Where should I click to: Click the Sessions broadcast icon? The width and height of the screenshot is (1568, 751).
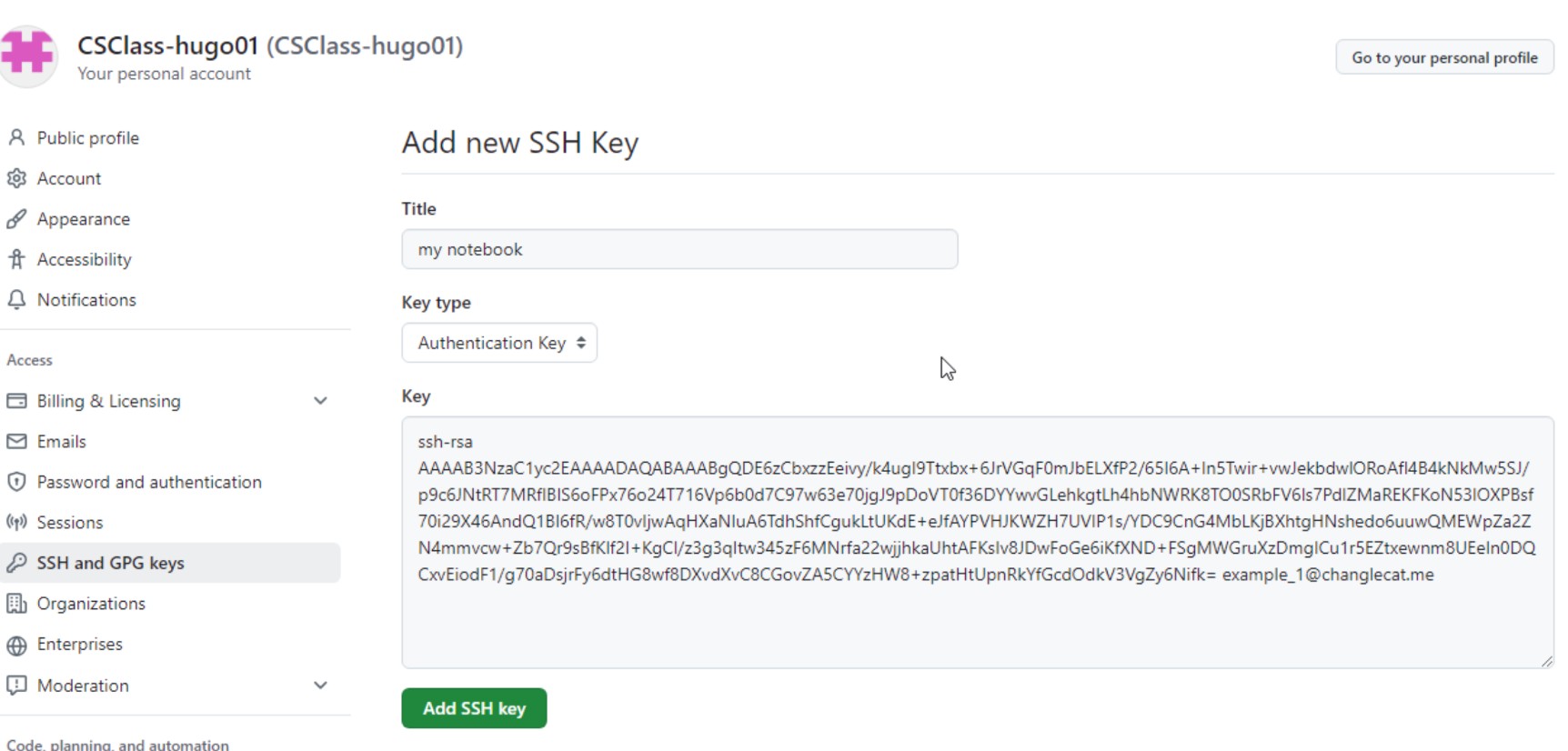[x=16, y=522]
